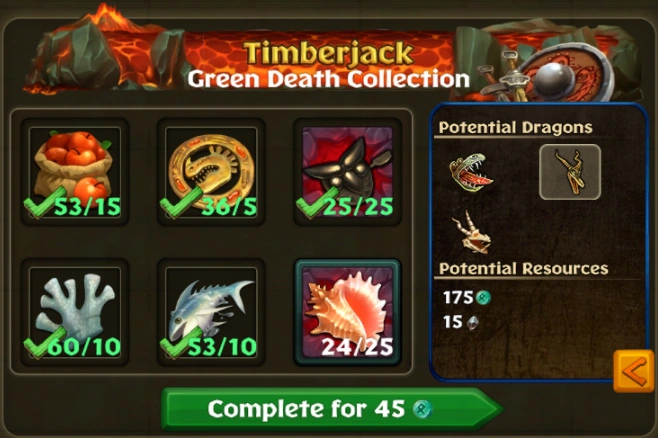
Task: Choose the white coral item 60/10
Action: point(75,312)
